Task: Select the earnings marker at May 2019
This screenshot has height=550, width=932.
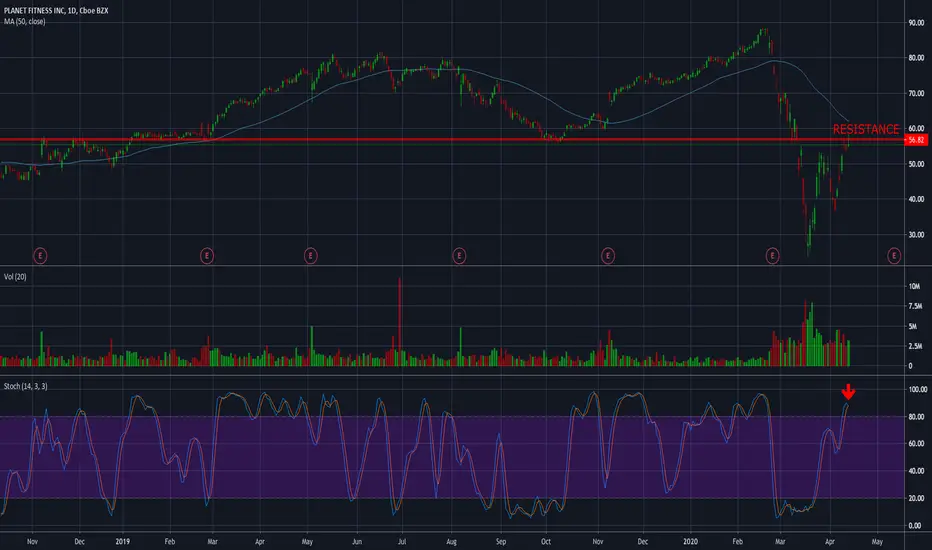Action: 310,256
